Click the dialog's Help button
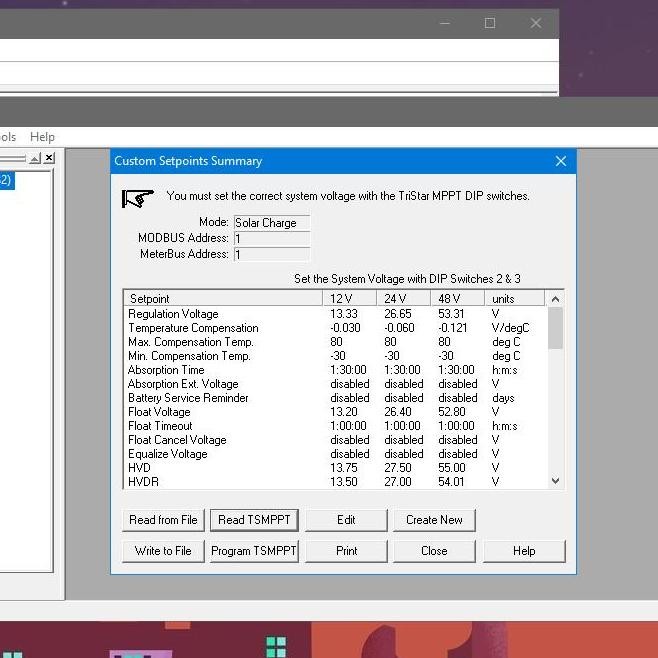658x658 pixels. [524, 551]
